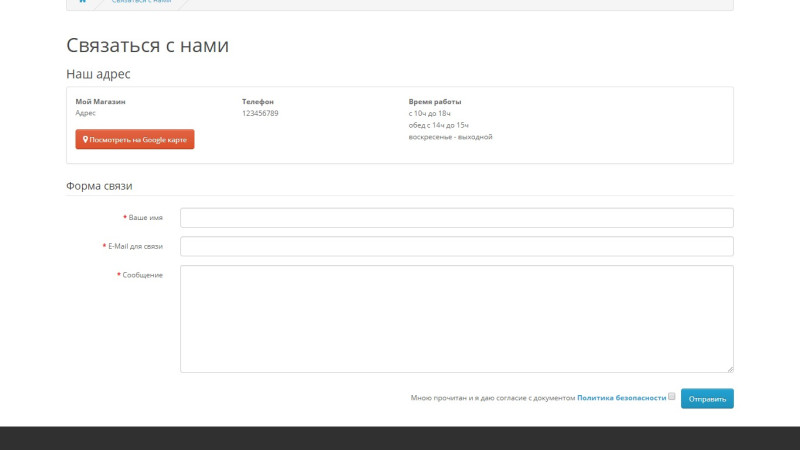800x450 pixels.
Task: Click the 'с 10ч до 18ч' hours text
Action: pyautogui.click(x=430, y=113)
